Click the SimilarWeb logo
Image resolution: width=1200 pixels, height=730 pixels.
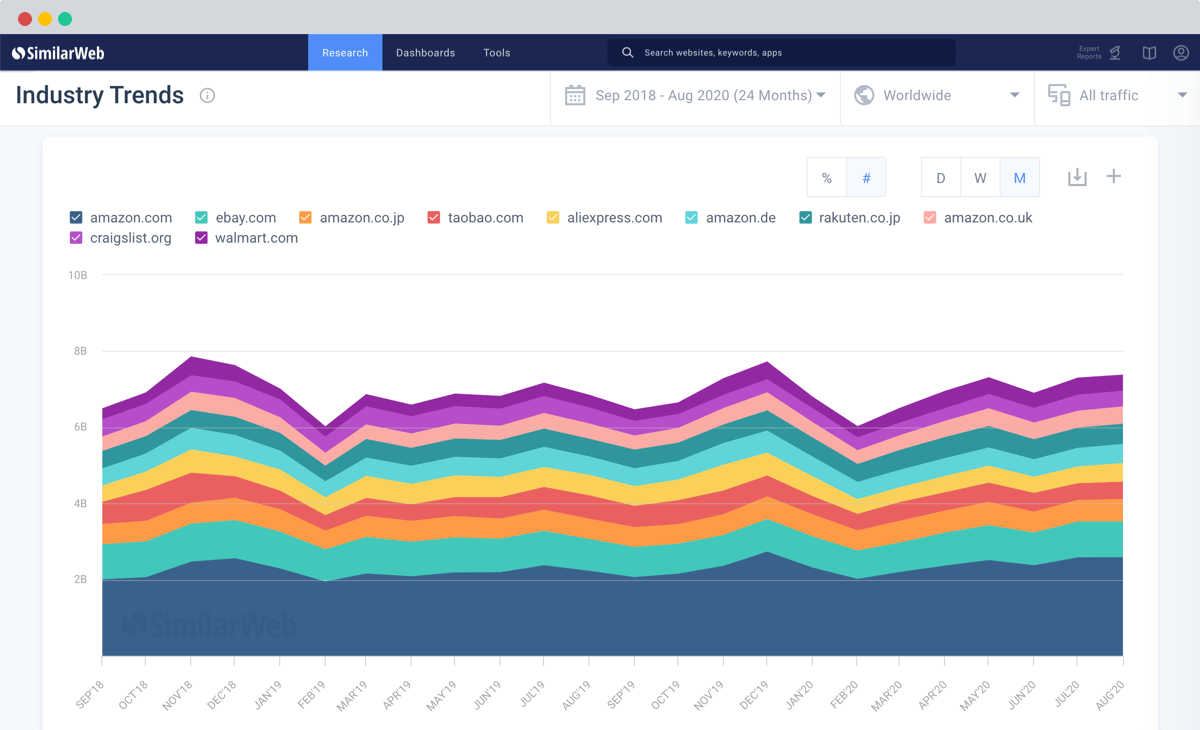click(58, 53)
